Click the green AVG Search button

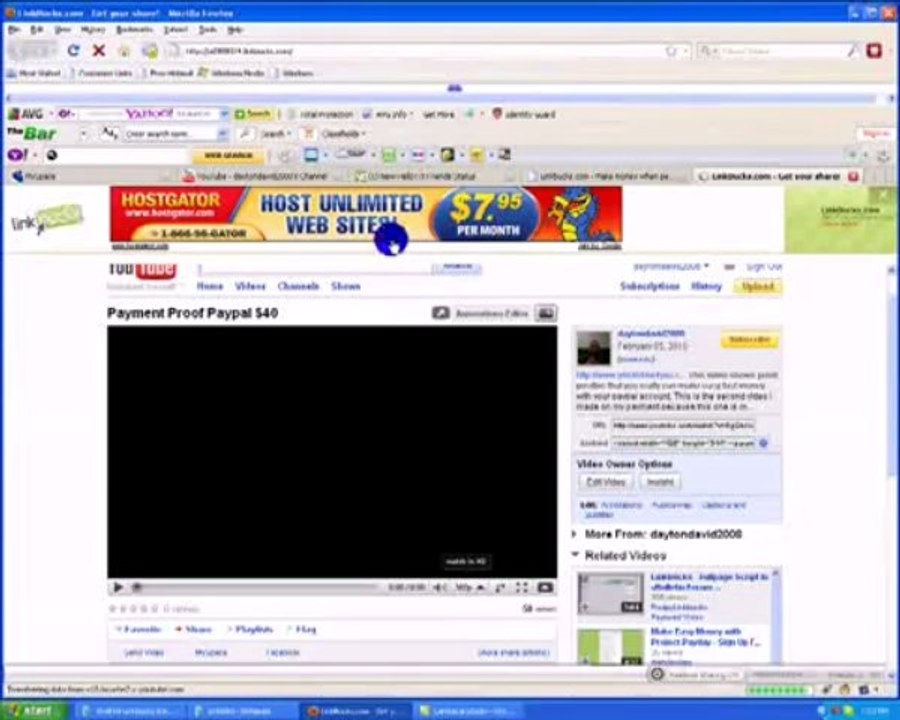point(253,114)
